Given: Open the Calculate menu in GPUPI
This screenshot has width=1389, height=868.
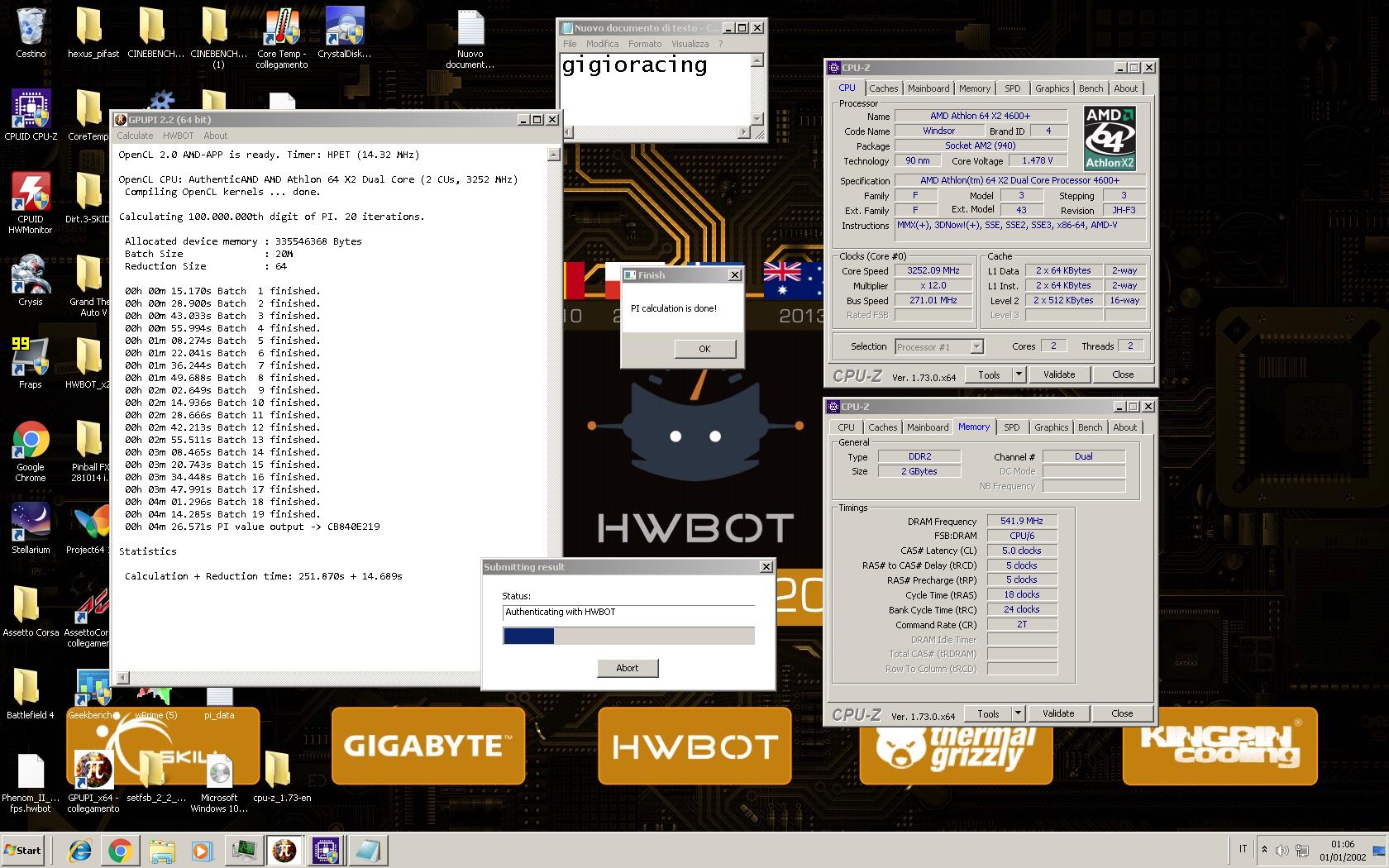Looking at the screenshot, I should (x=135, y=136).
